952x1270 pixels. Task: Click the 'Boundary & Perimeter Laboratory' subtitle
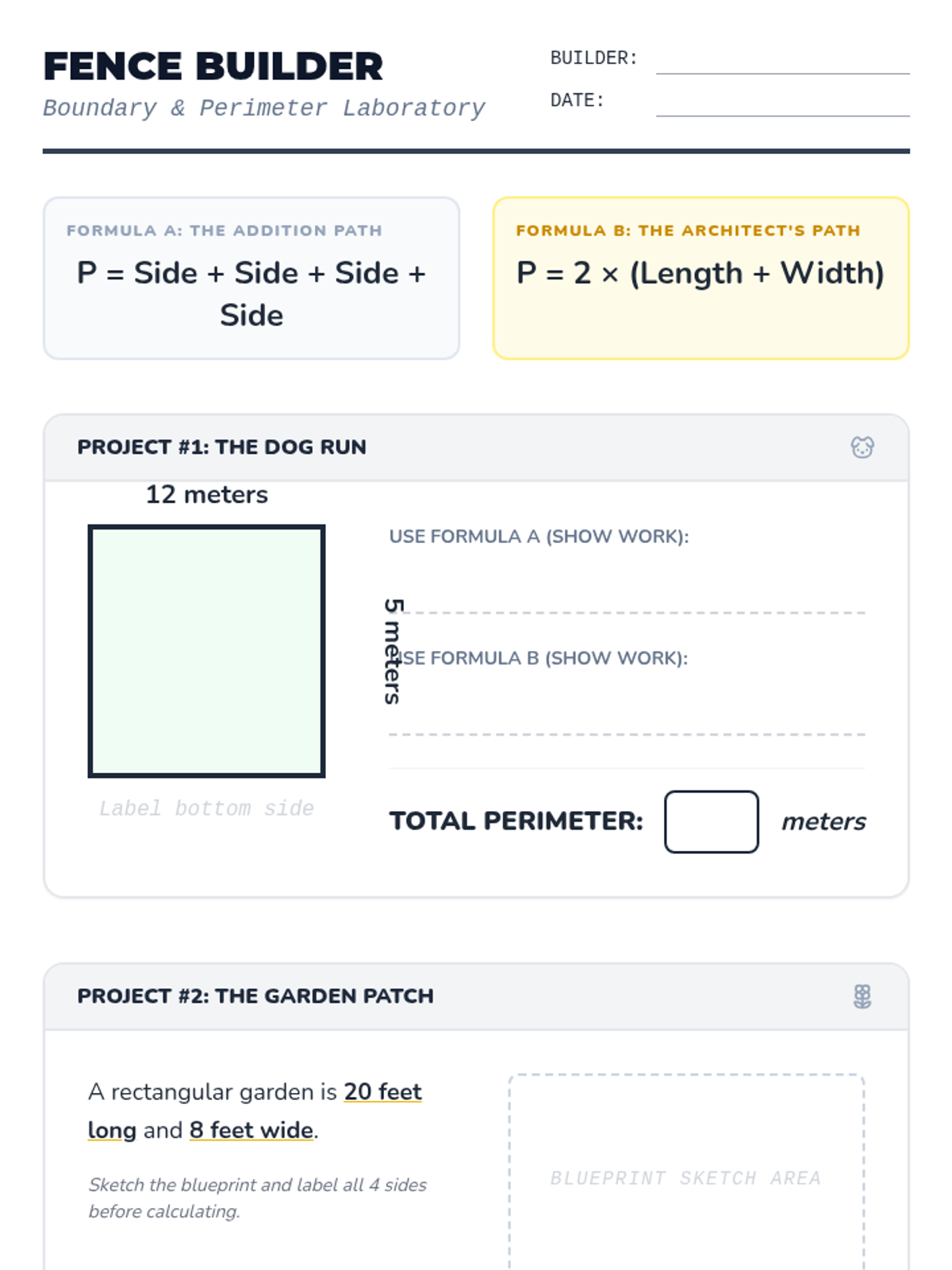[263, 108]
